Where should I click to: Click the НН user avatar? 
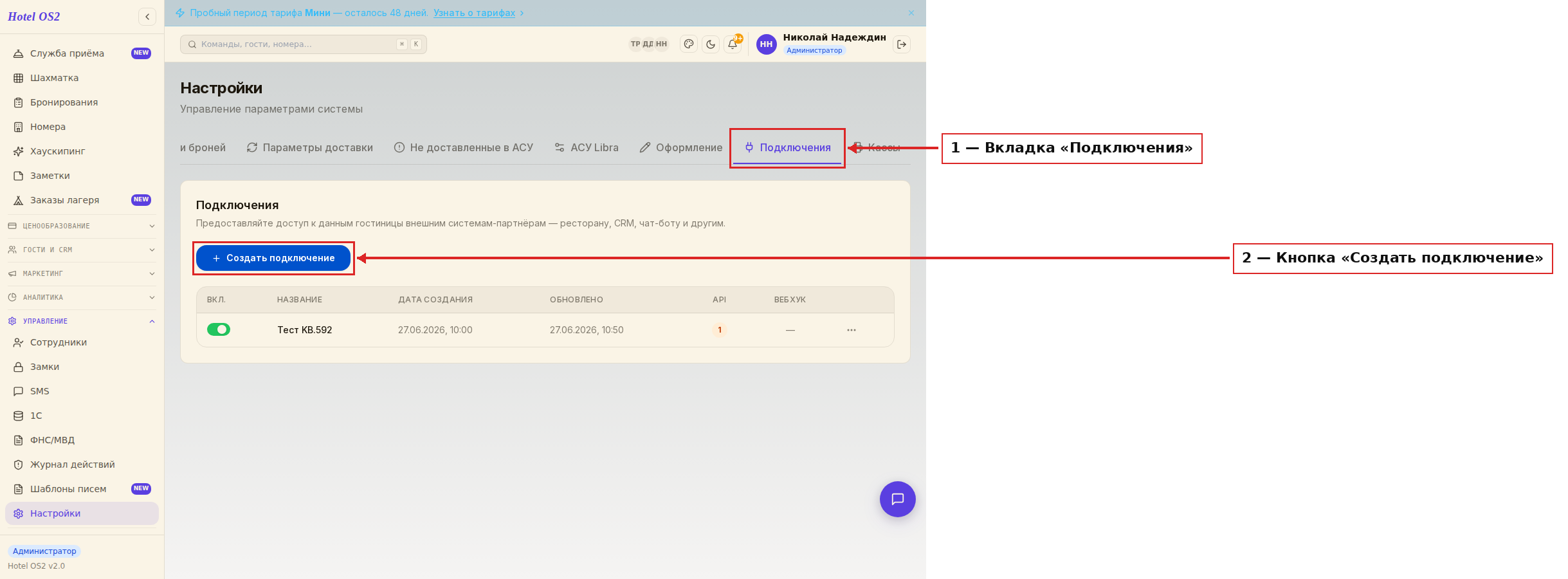click(766, 44)
